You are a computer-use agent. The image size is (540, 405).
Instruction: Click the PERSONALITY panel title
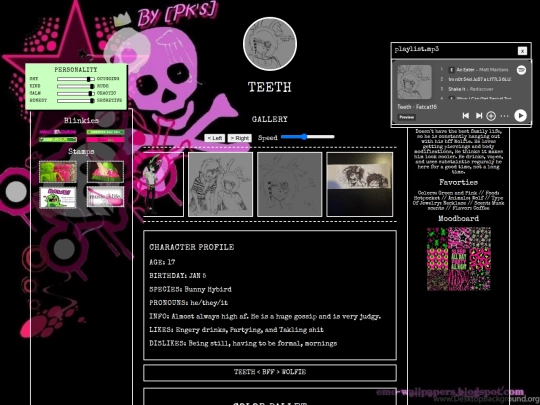pos(76,70)
